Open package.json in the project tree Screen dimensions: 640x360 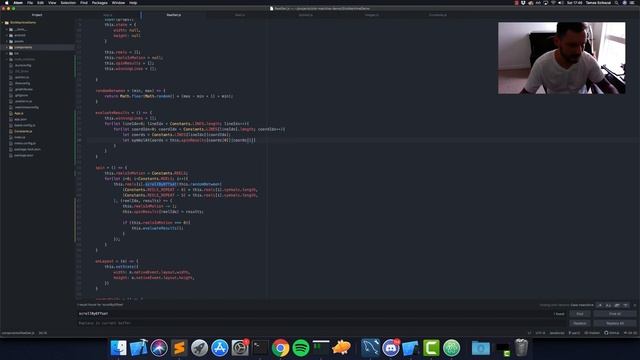[24, 155]
